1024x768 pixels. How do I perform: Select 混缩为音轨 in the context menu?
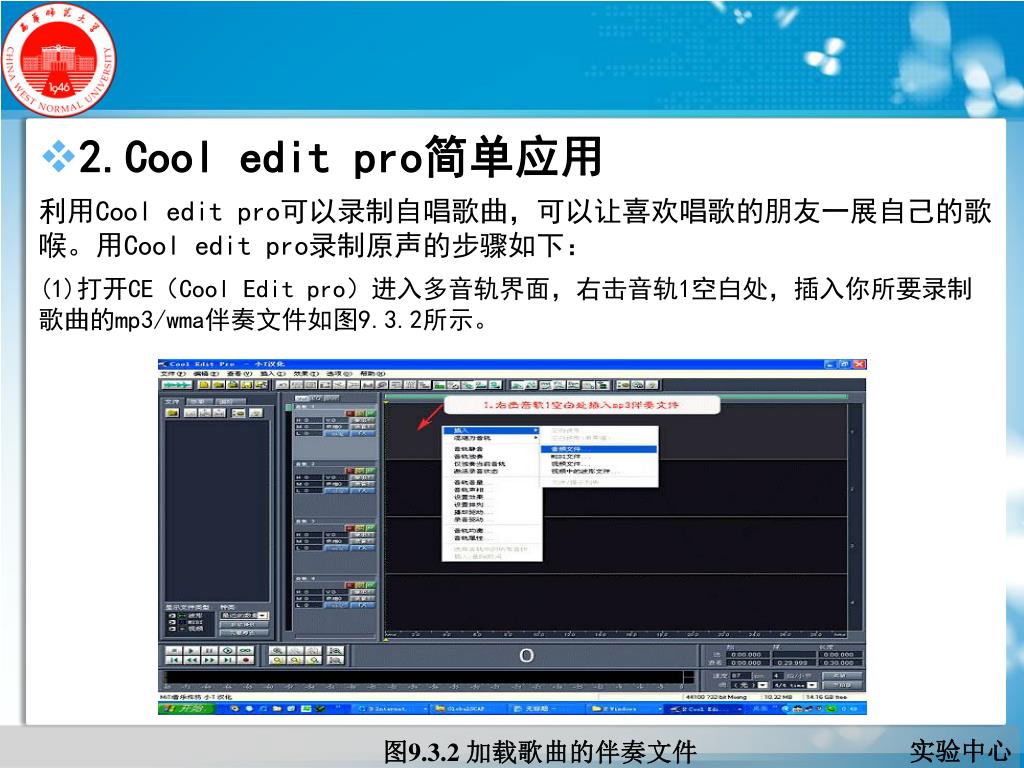point(492,438)
